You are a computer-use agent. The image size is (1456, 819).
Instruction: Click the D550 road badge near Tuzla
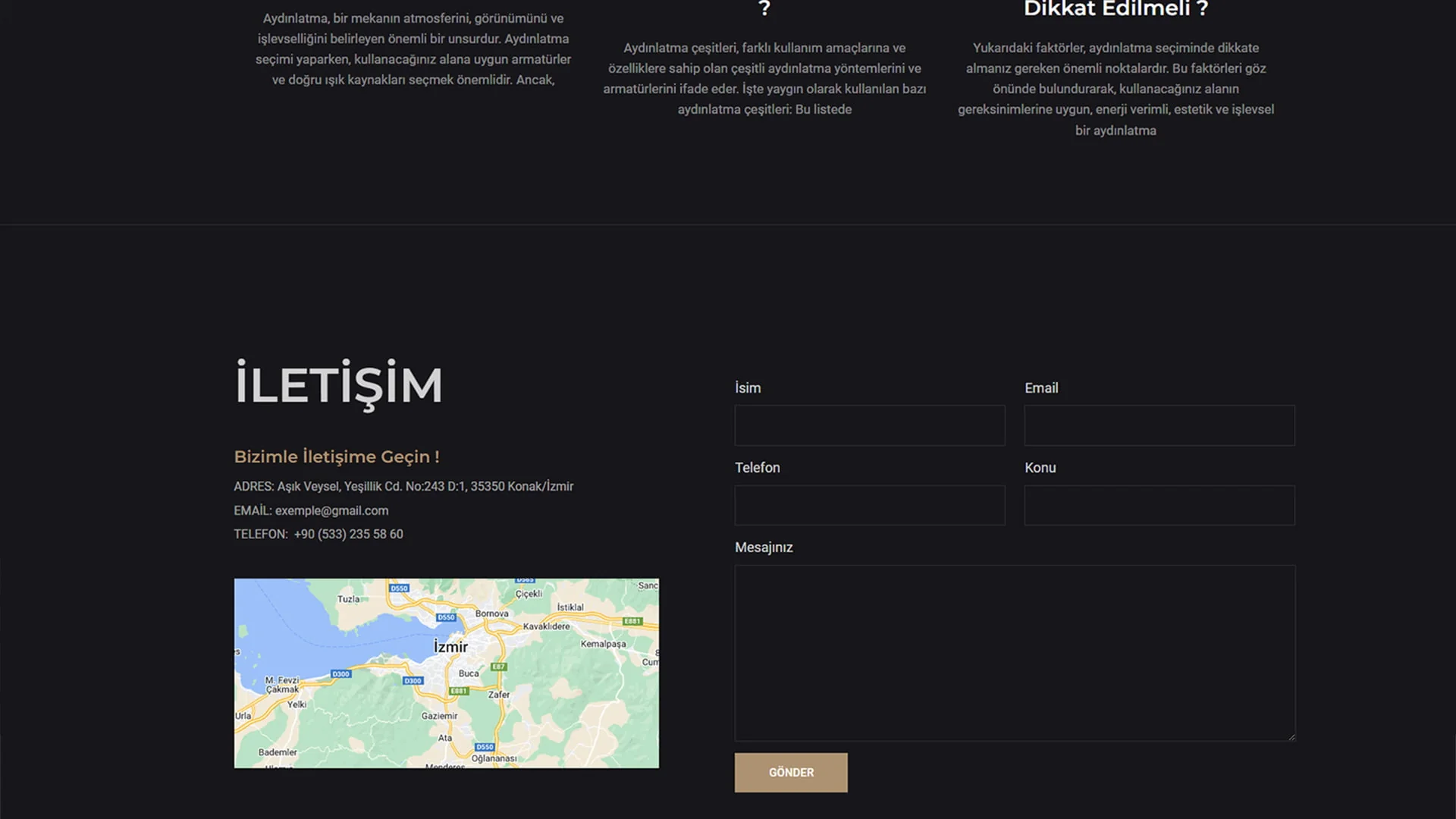[399, 588]
